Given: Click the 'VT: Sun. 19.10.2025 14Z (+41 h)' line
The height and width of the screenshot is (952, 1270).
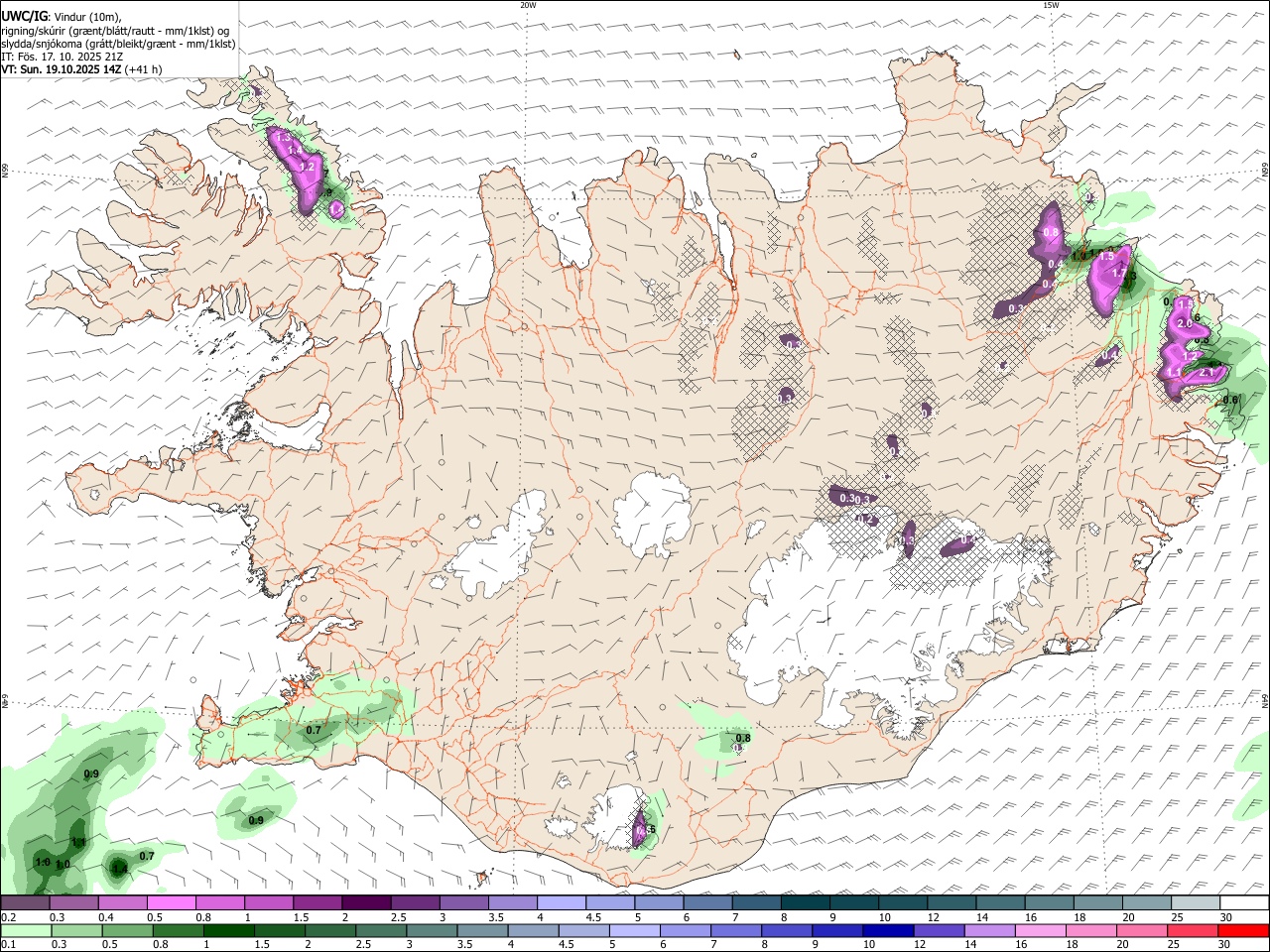Looking at the screenshot, I should [x=82, y=69].
